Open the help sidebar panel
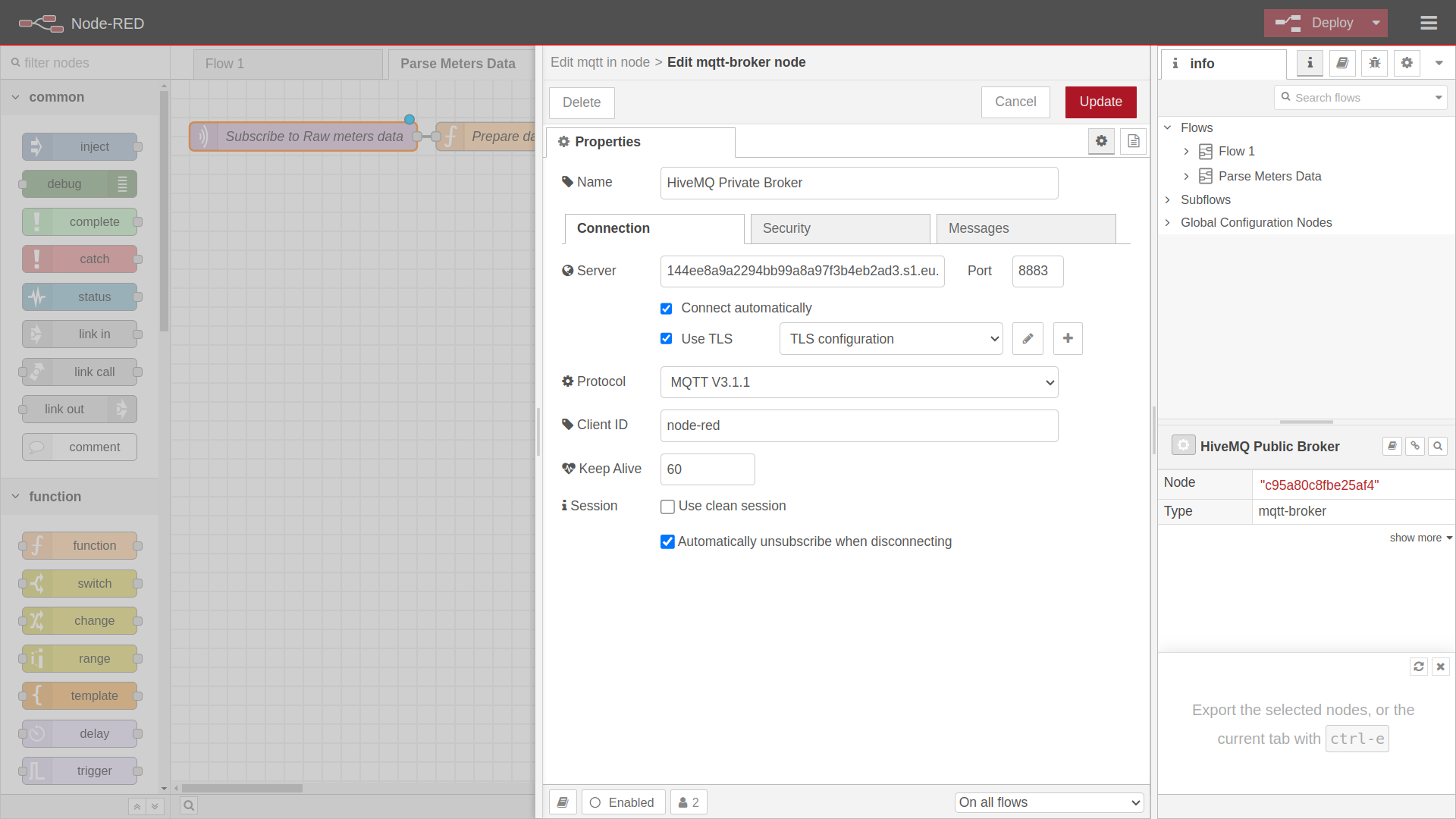 [x=1342, y=63]
